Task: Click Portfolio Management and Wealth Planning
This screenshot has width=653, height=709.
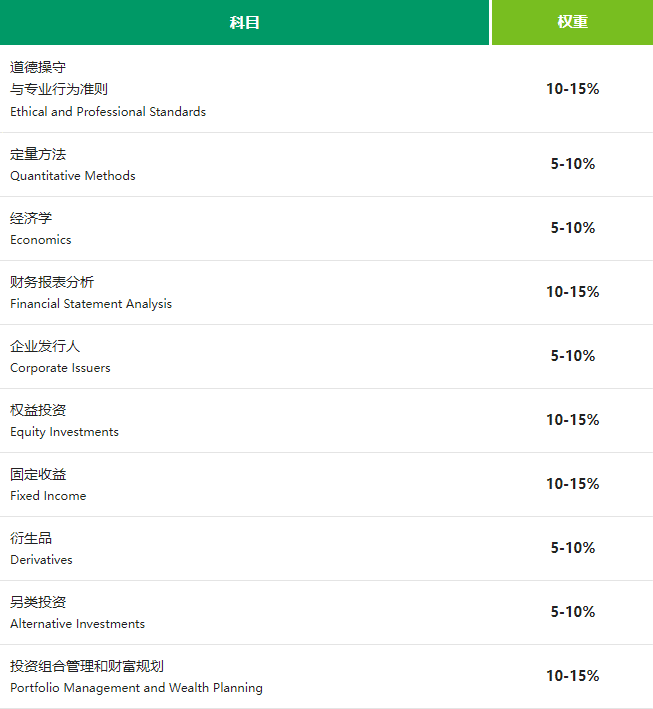Action: 136,688
